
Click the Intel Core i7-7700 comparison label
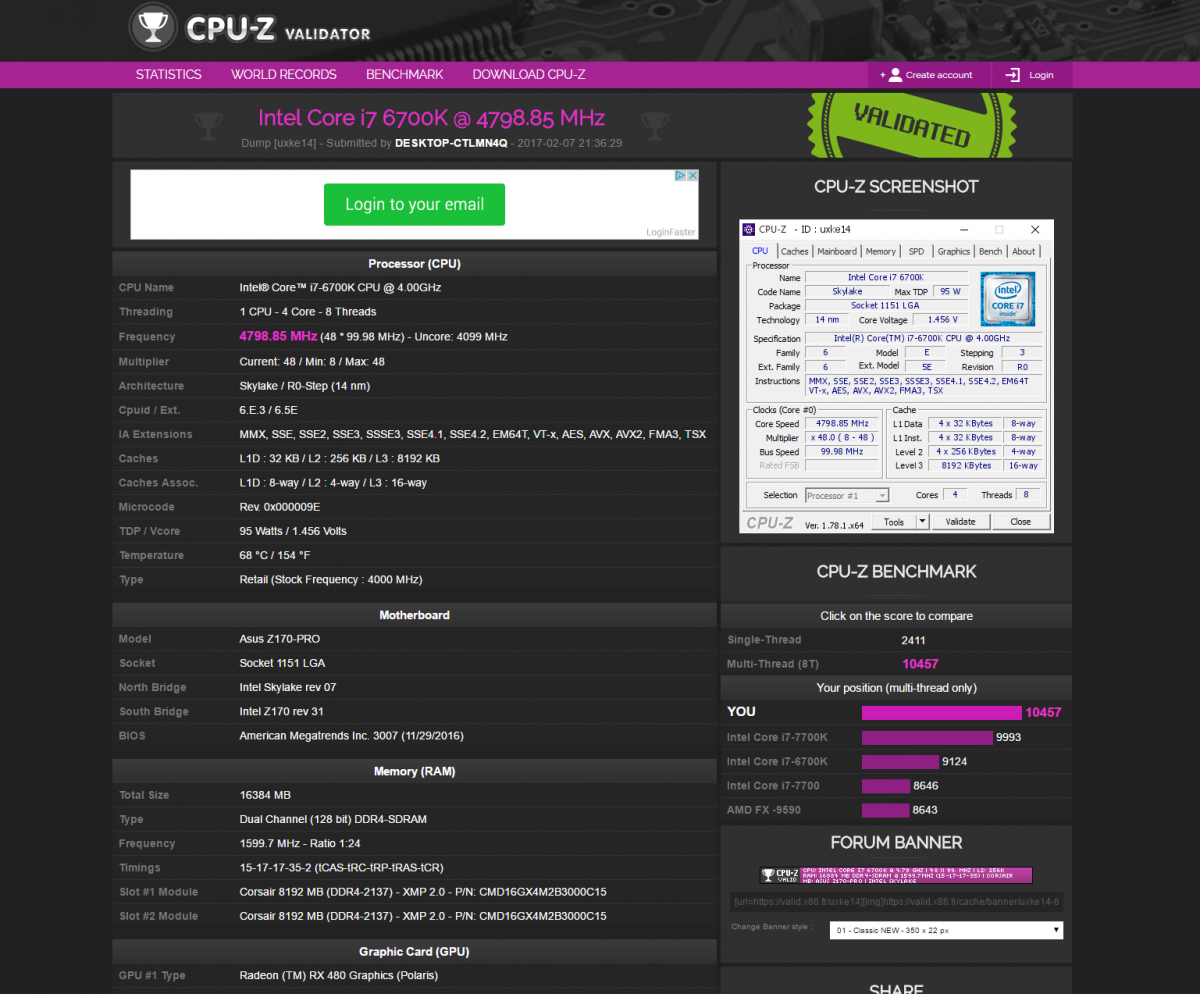click(774, 786)
